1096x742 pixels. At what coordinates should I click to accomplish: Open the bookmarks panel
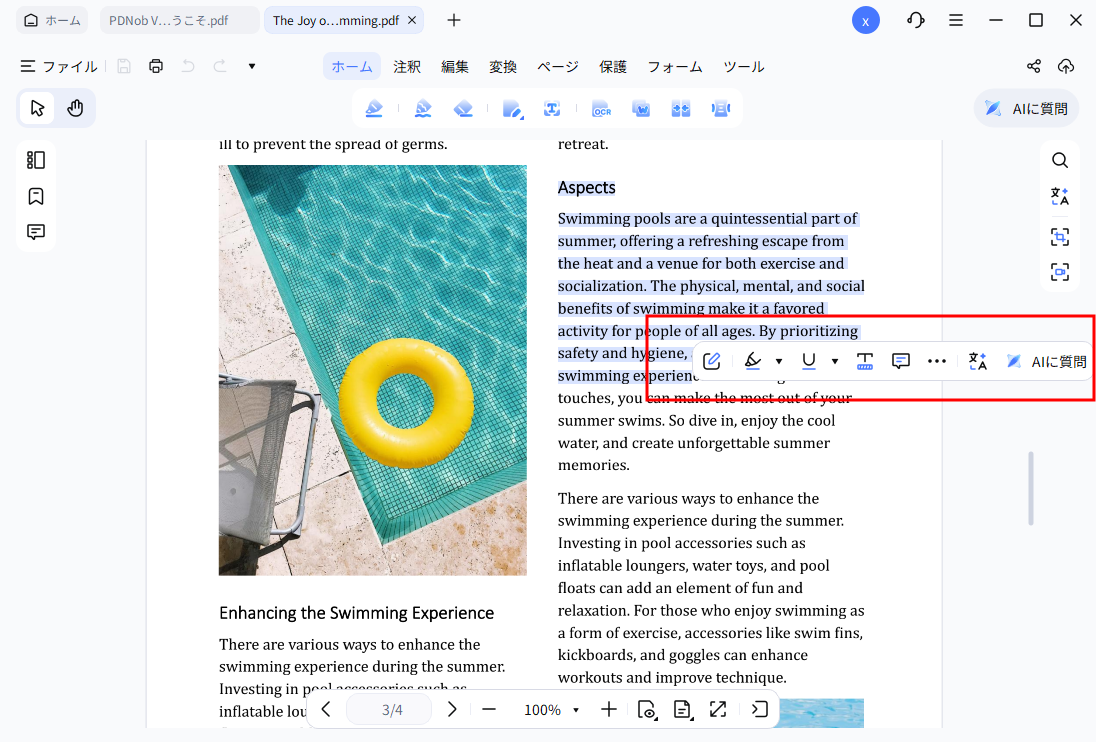pos(35,196)
